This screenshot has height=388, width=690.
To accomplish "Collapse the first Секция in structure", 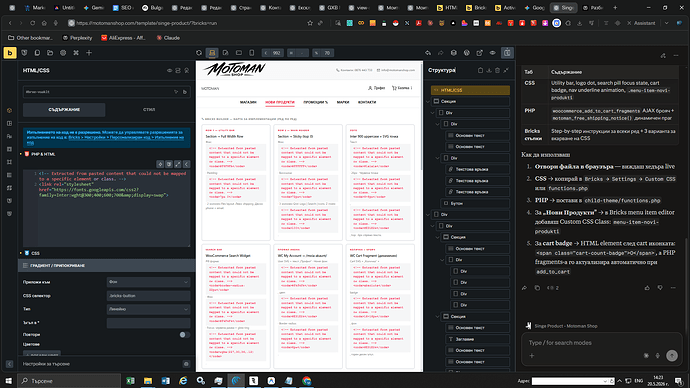I will click(428, 102).
